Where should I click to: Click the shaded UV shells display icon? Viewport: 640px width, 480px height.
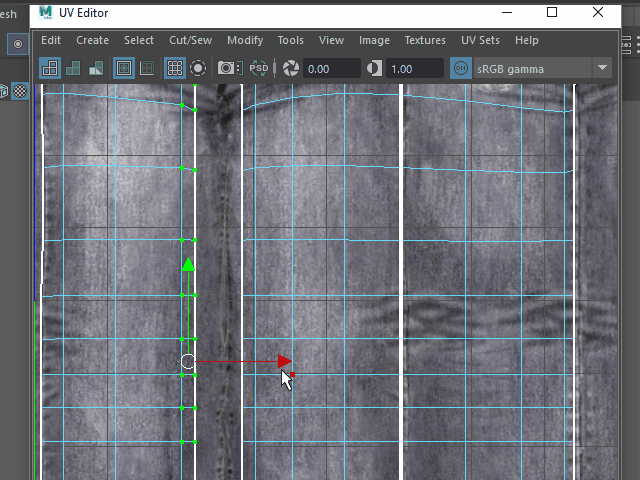73,68
